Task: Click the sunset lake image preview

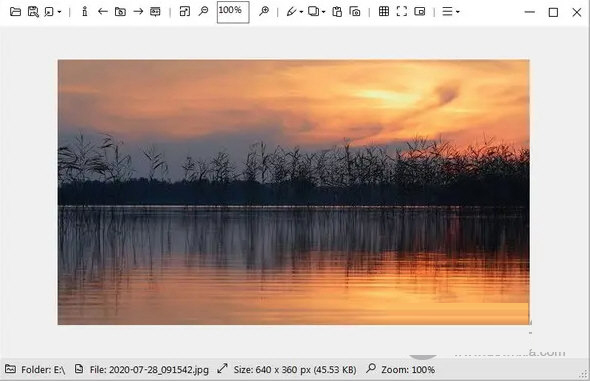Action: (x=293, y=192)
